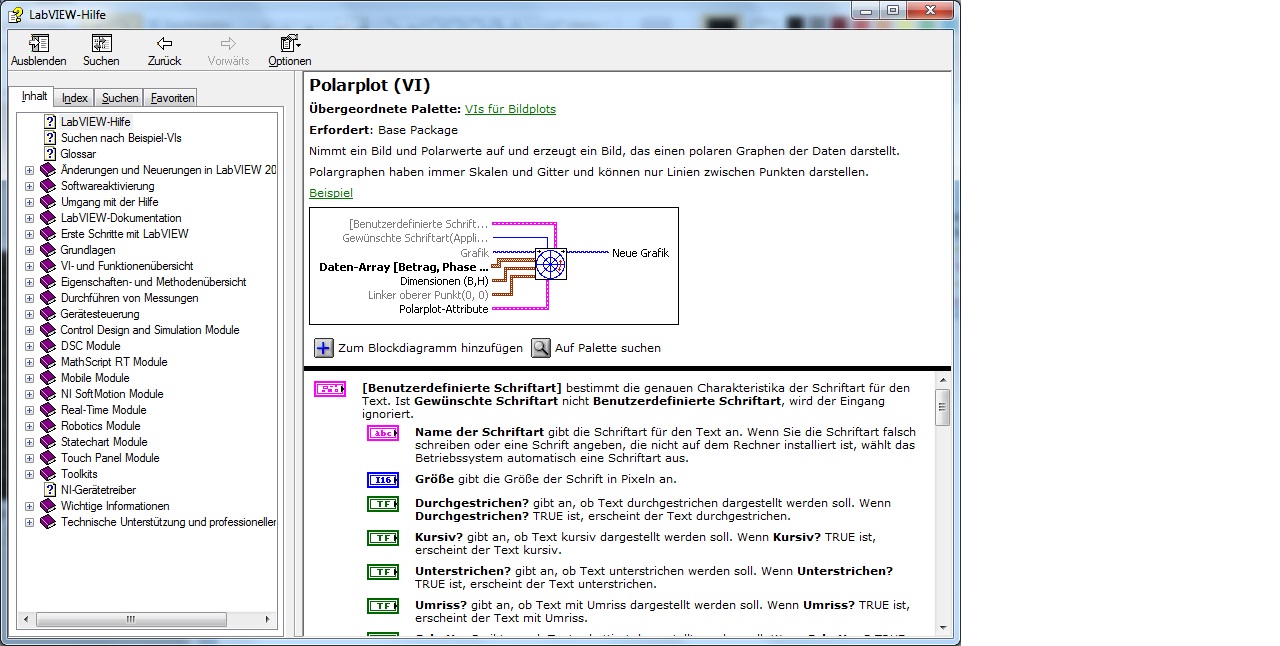Click the Dimensionen (B,H) terminal label
The image size is (1280, 646).
pyautogui.click(x=444, y=281)
